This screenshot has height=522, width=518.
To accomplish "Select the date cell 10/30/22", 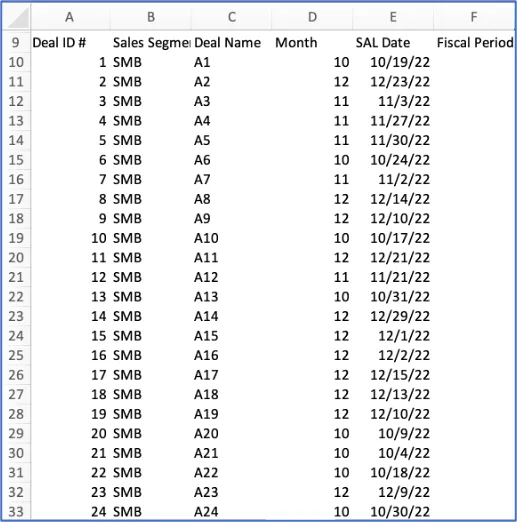I will click(393, 512).
